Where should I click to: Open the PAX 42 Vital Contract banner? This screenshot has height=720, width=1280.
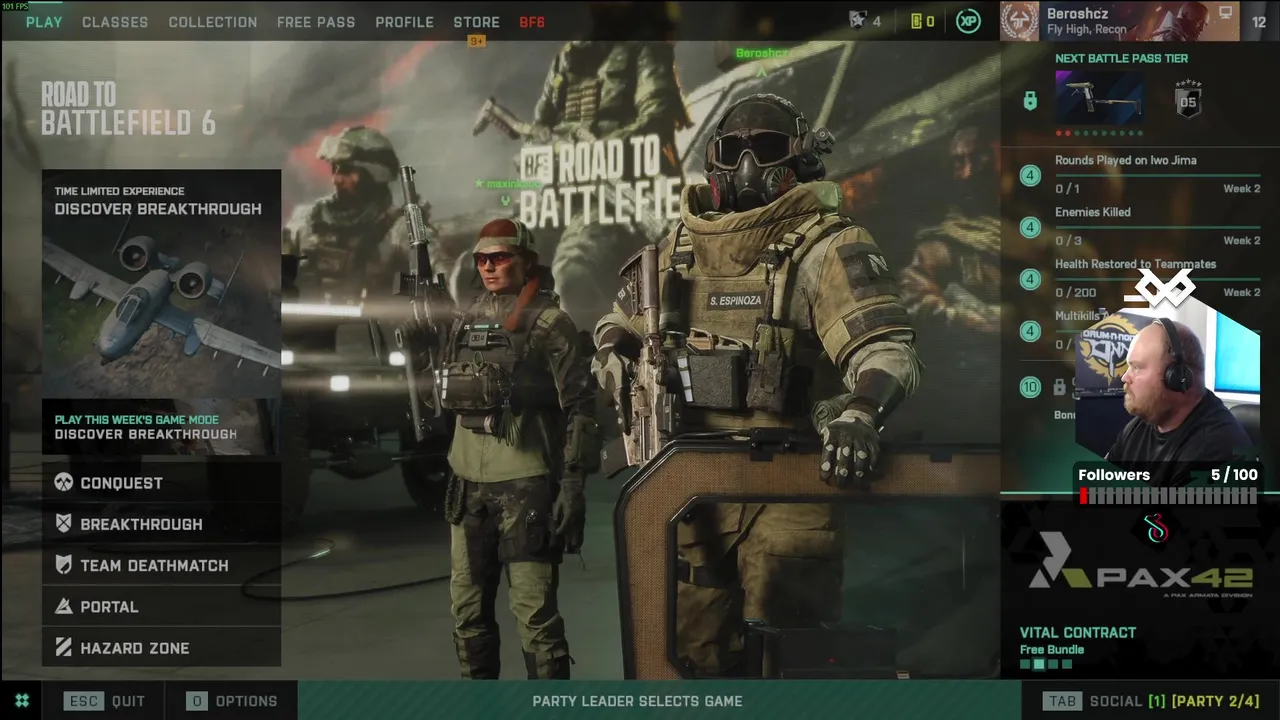pos(1140,585)
